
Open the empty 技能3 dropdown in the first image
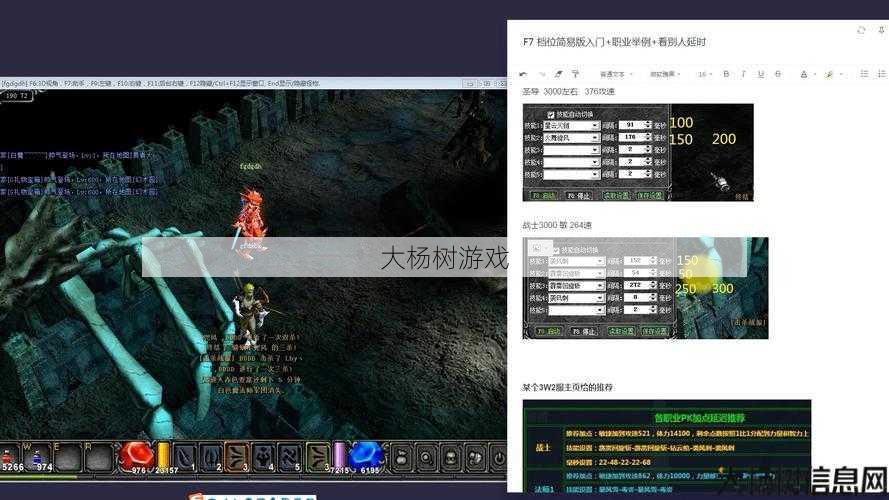coord(571,150)
